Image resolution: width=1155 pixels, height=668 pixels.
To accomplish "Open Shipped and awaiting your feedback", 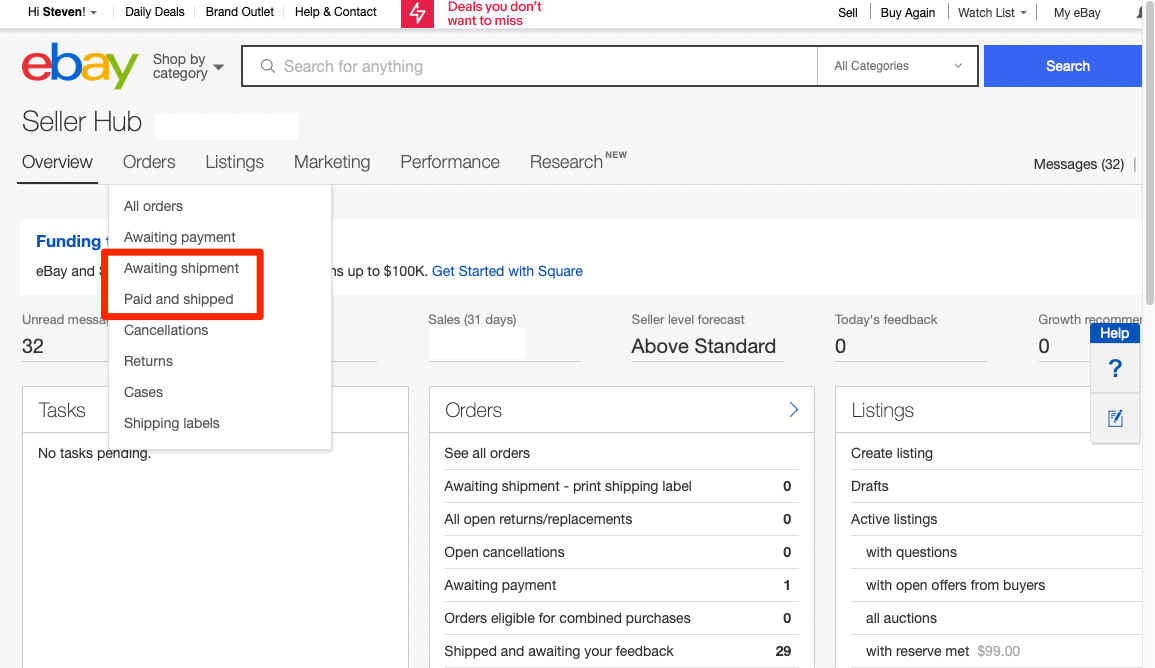I will 621,652.
